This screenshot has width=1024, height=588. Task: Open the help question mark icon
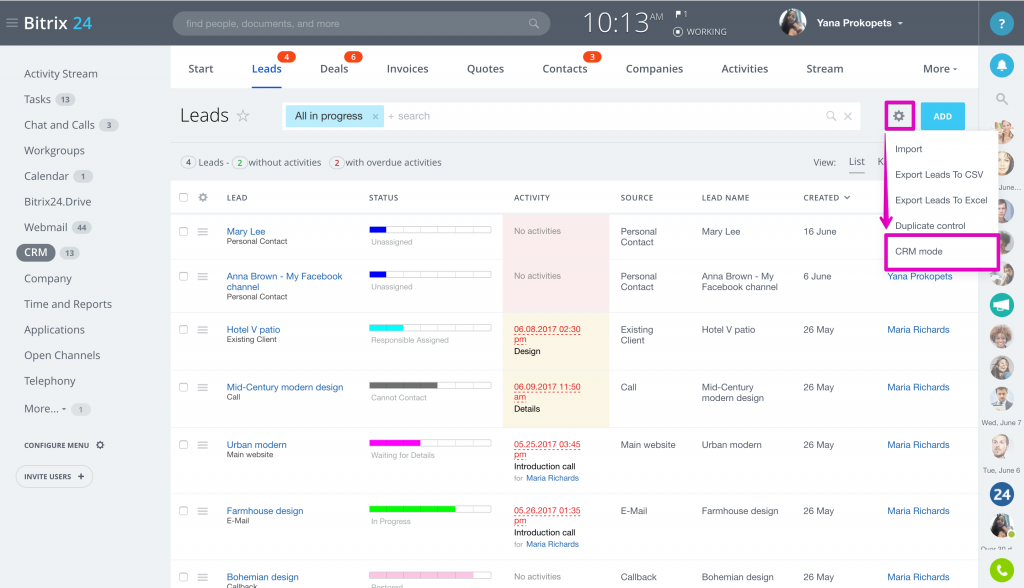click(1001, 24)
